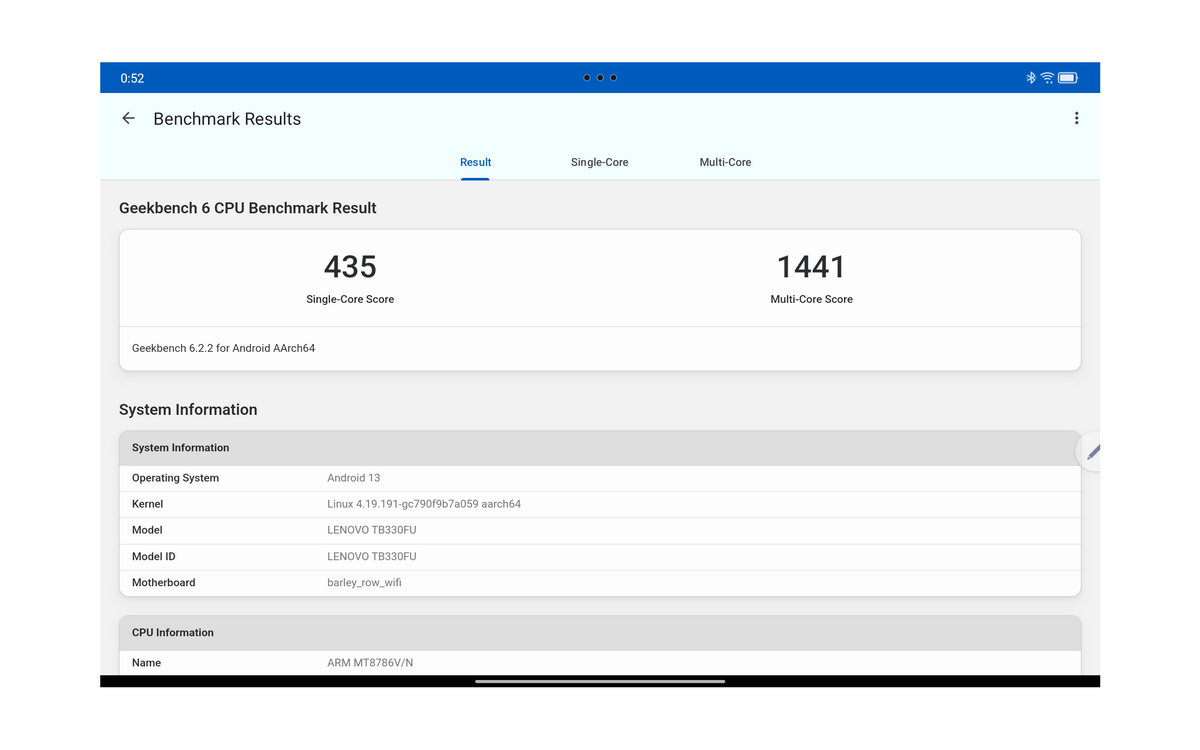Click LENOVO TB330FU in the Model row

point(371,530)
